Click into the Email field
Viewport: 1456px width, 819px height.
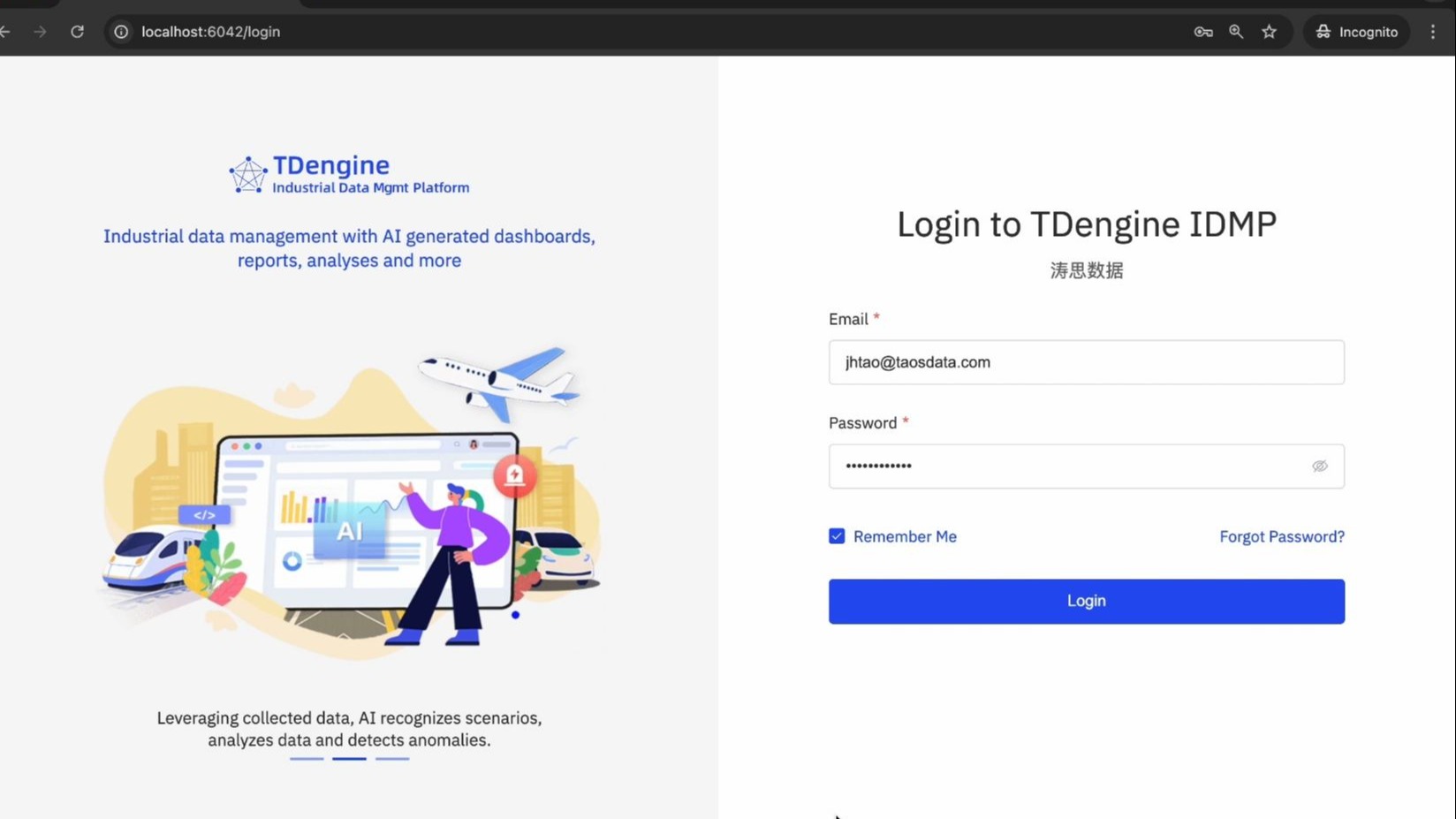(x=1086, y=362)
